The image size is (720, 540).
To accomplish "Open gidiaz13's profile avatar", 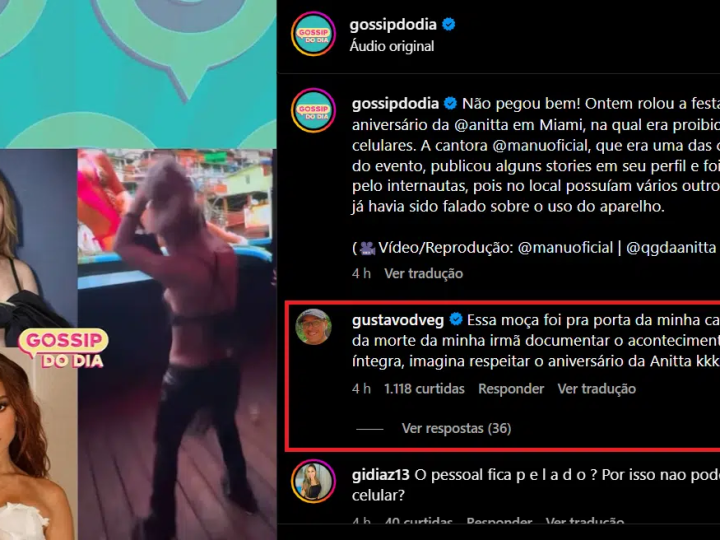I will coord(313,481).
